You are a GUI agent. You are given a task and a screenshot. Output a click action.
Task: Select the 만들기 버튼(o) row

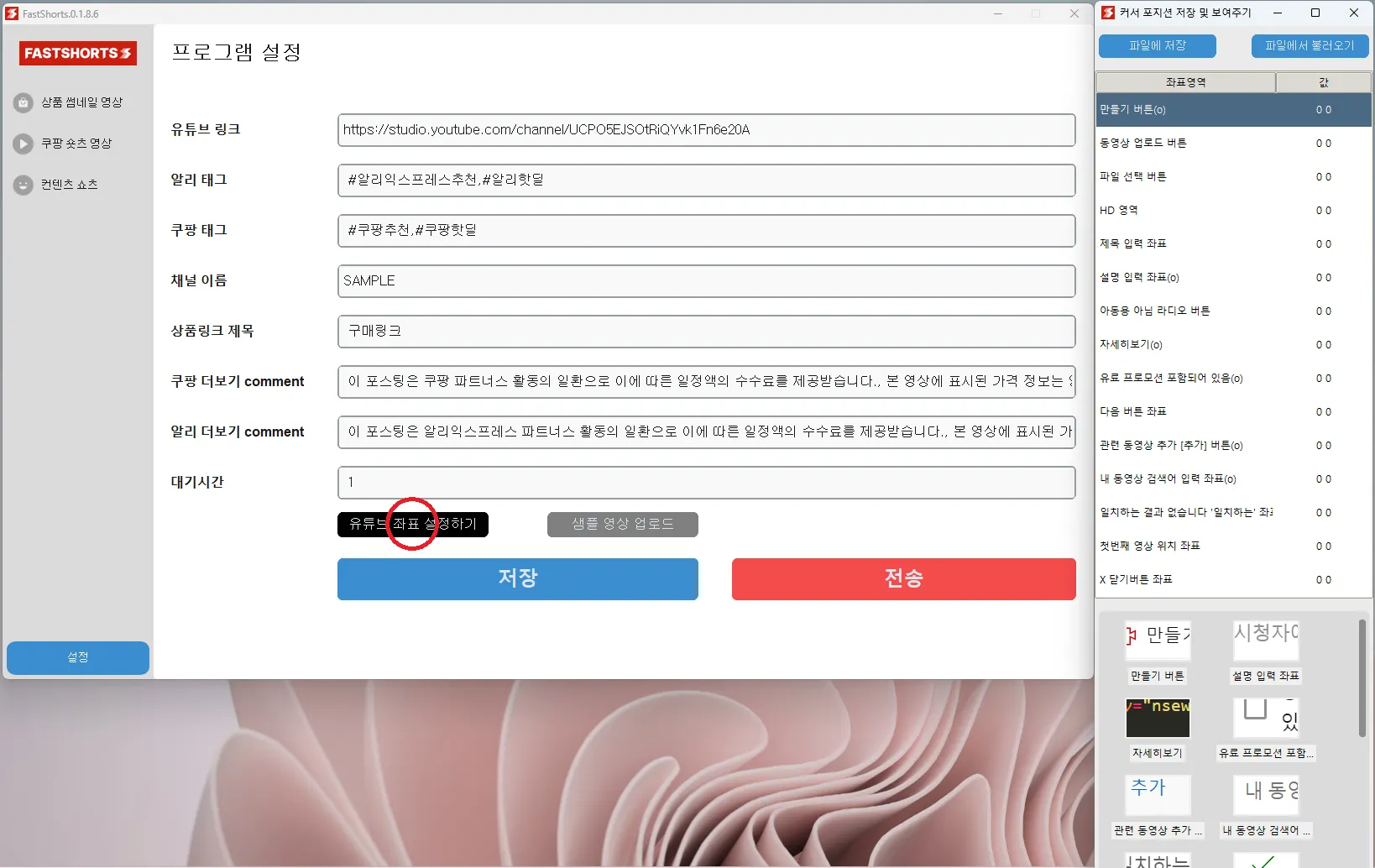[1234, 110]
